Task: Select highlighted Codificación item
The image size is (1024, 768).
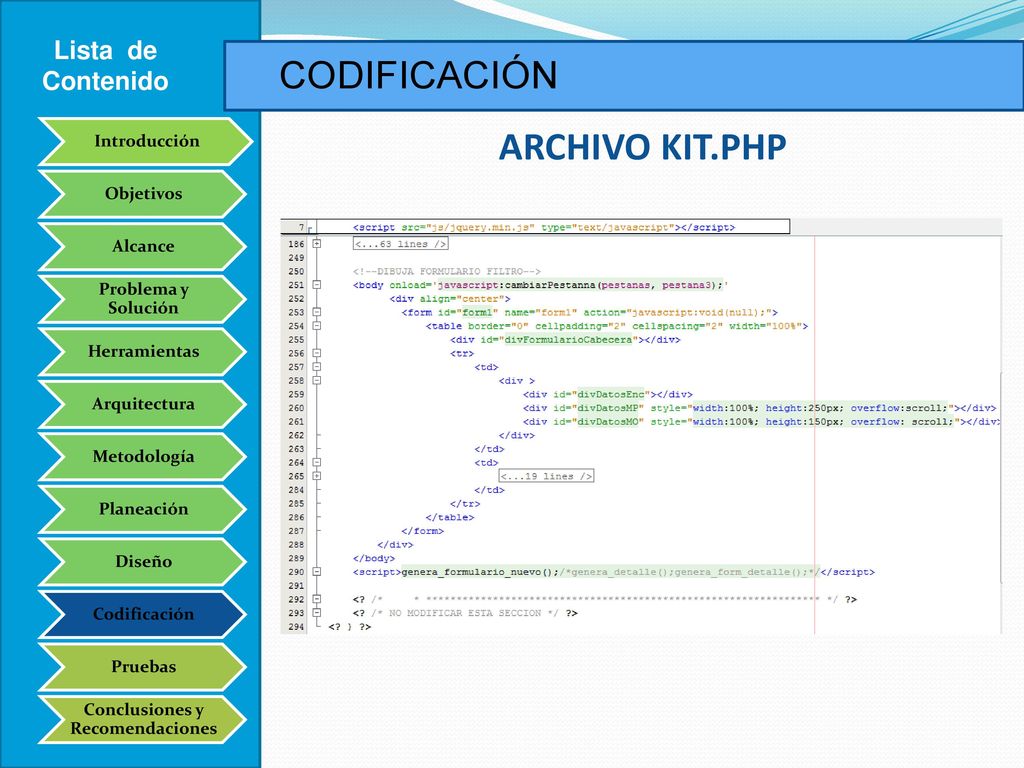Action: 142,614
